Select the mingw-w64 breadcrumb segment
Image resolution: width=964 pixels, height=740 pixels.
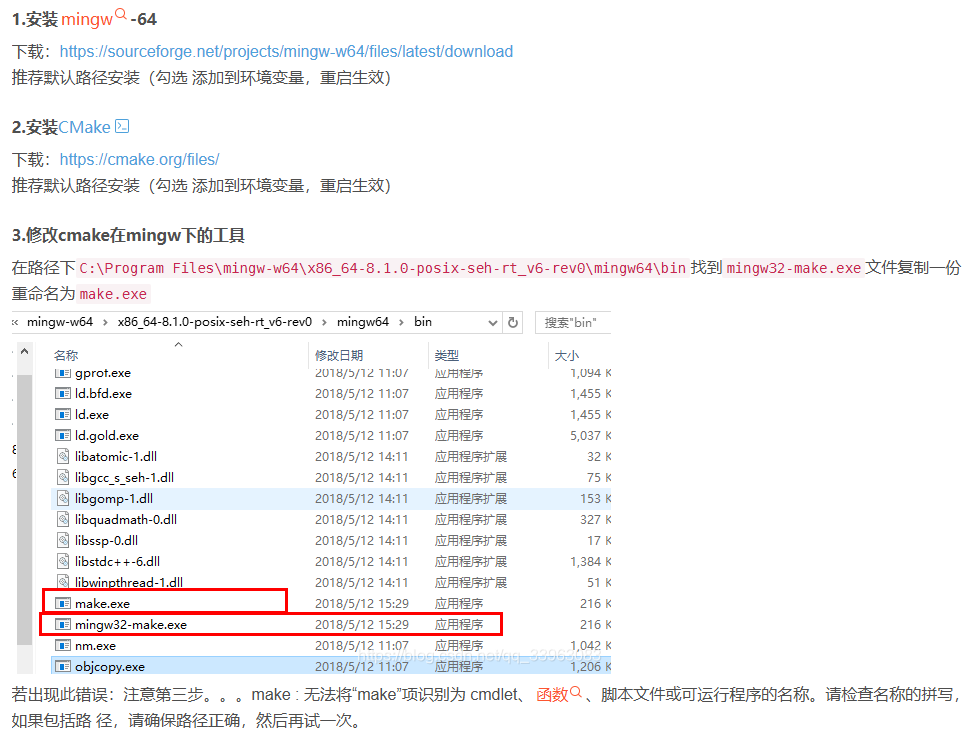(60, 322)
